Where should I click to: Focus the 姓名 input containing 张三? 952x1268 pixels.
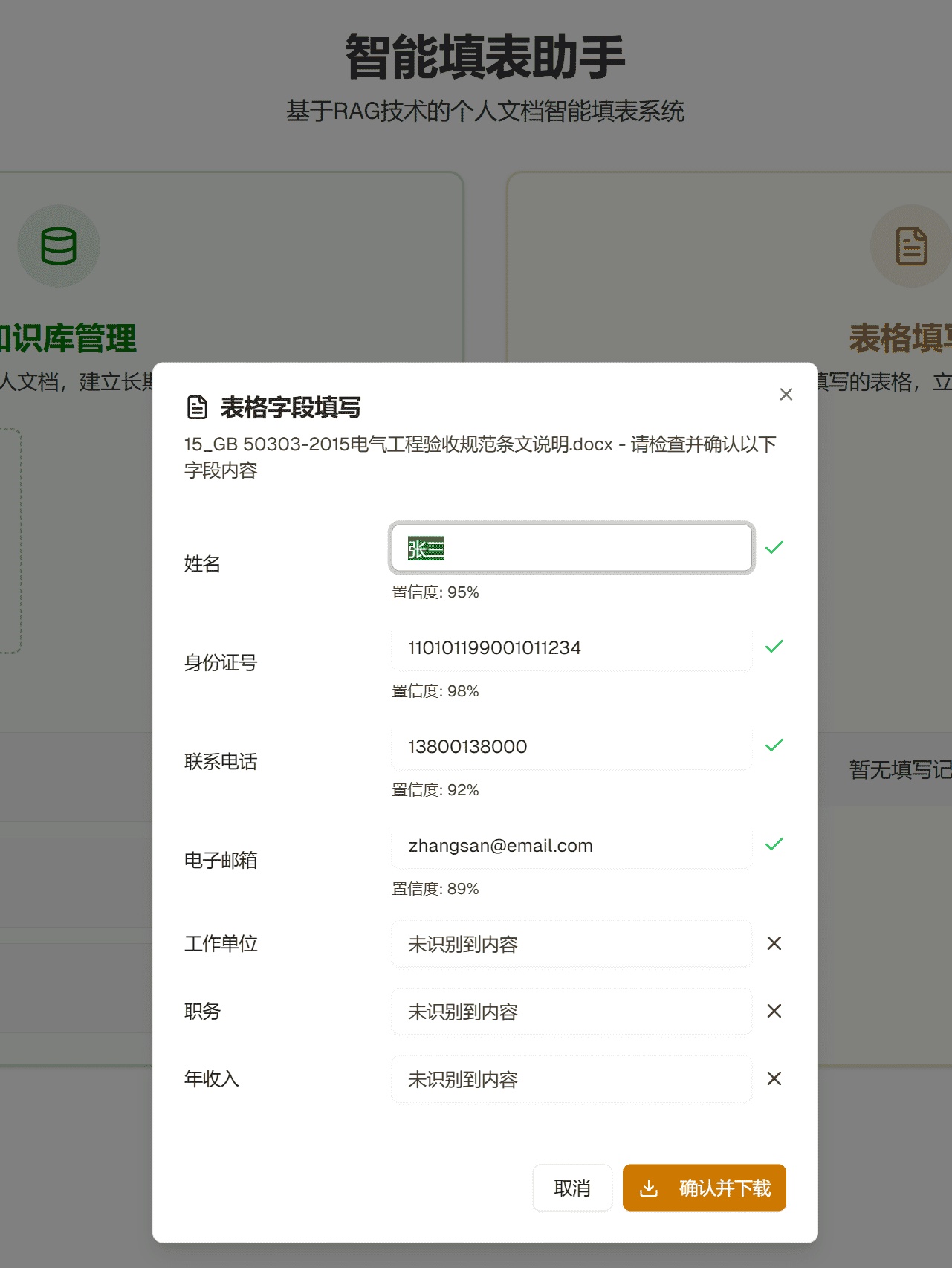tap(571, 549)
